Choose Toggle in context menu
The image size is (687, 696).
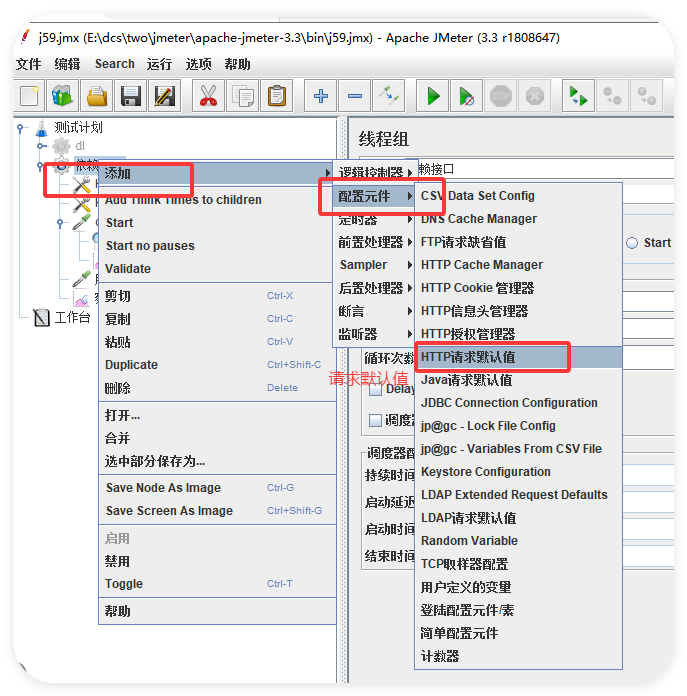tap(217, 584)
